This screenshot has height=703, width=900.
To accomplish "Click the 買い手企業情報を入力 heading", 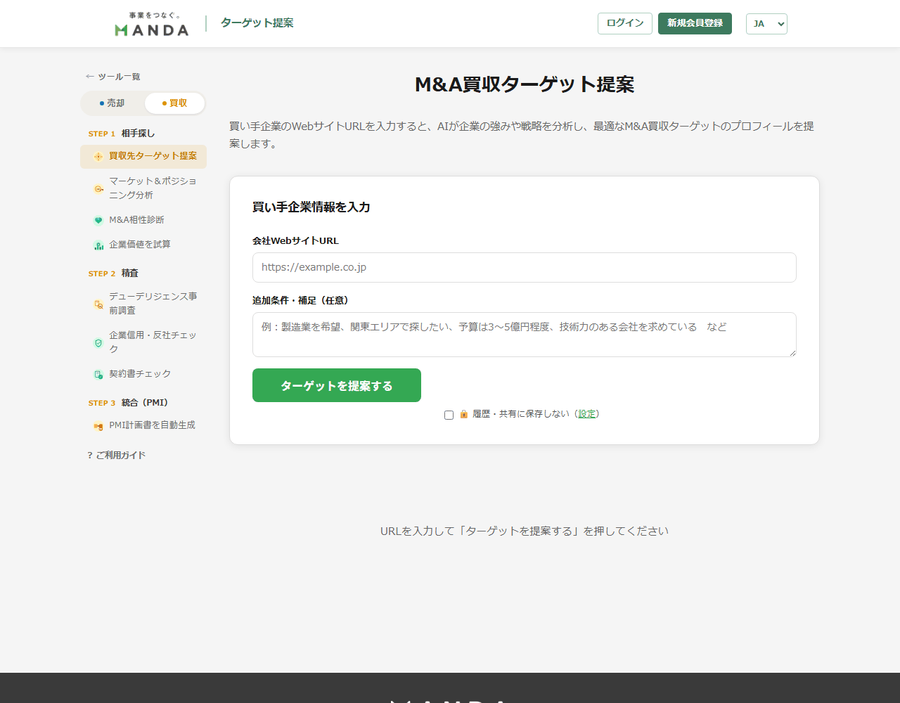I will pyautogui.click(x=311, y=207).
